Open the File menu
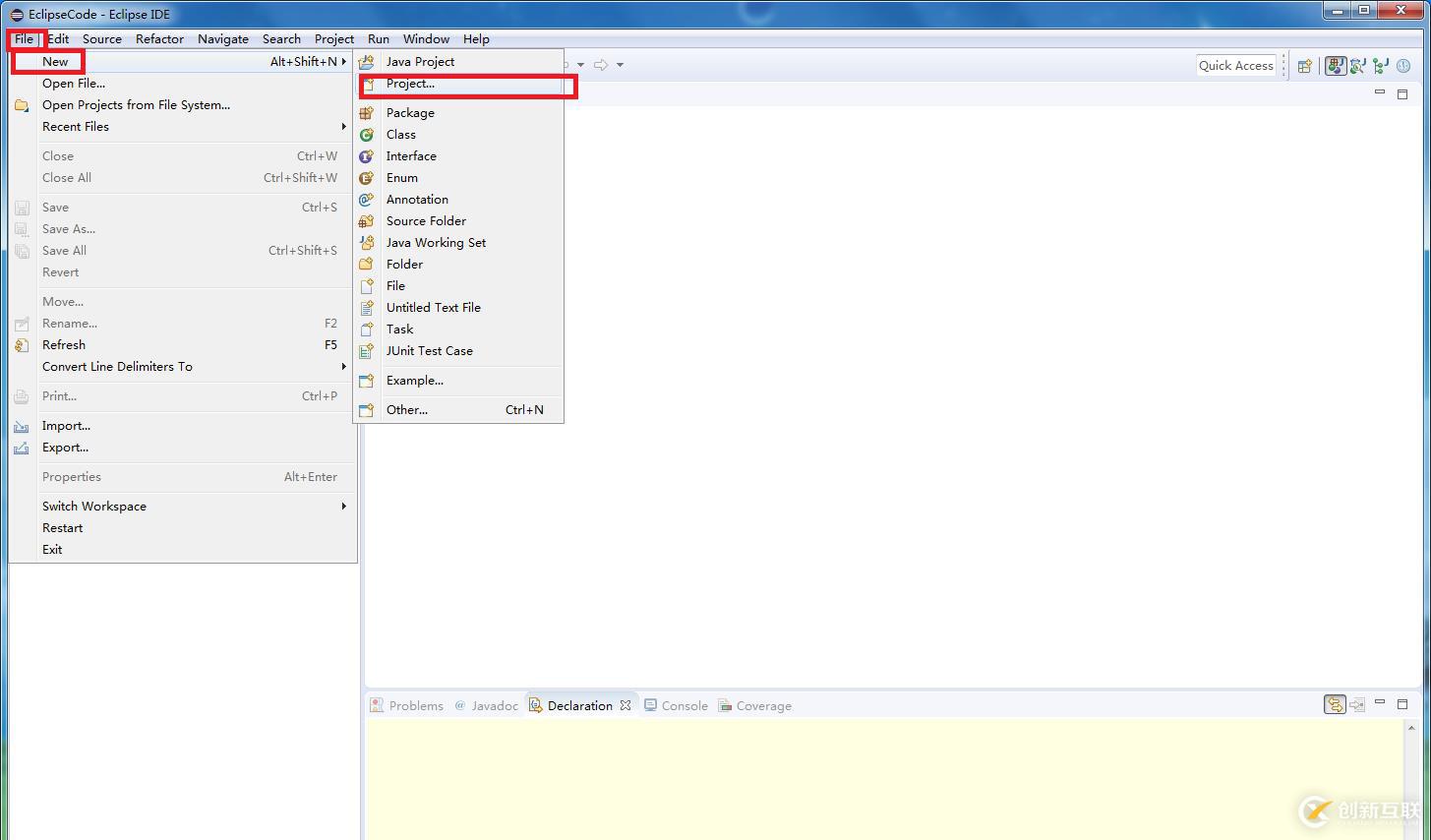The image size is (1431, 840). coord(24,39)
